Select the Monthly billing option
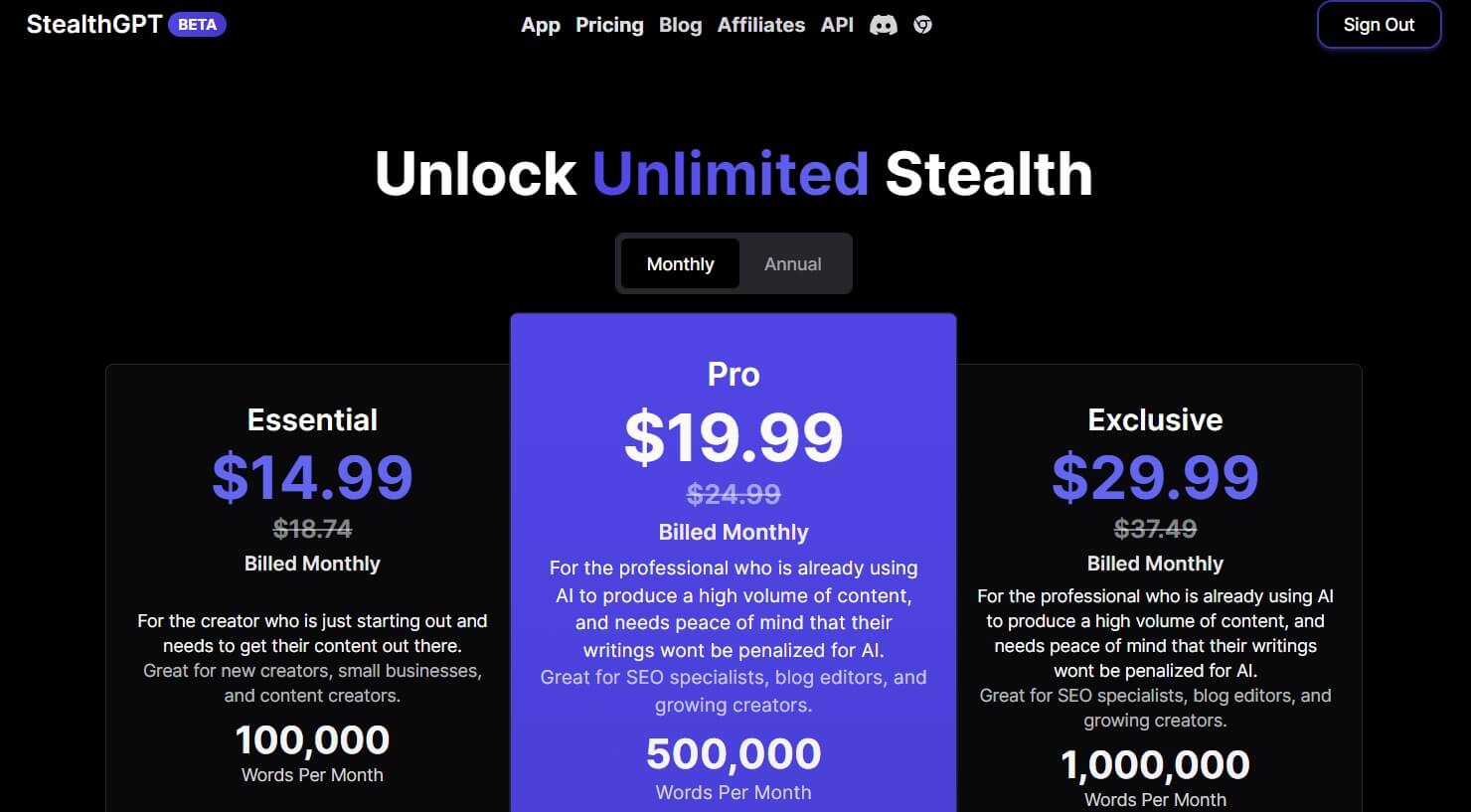 [x=680, y=264]
